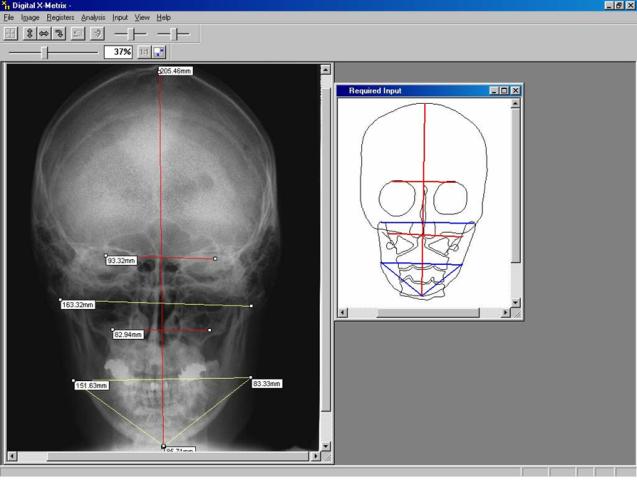Click Required Input horizontal scrollbar thumb

tap(428, 312)
